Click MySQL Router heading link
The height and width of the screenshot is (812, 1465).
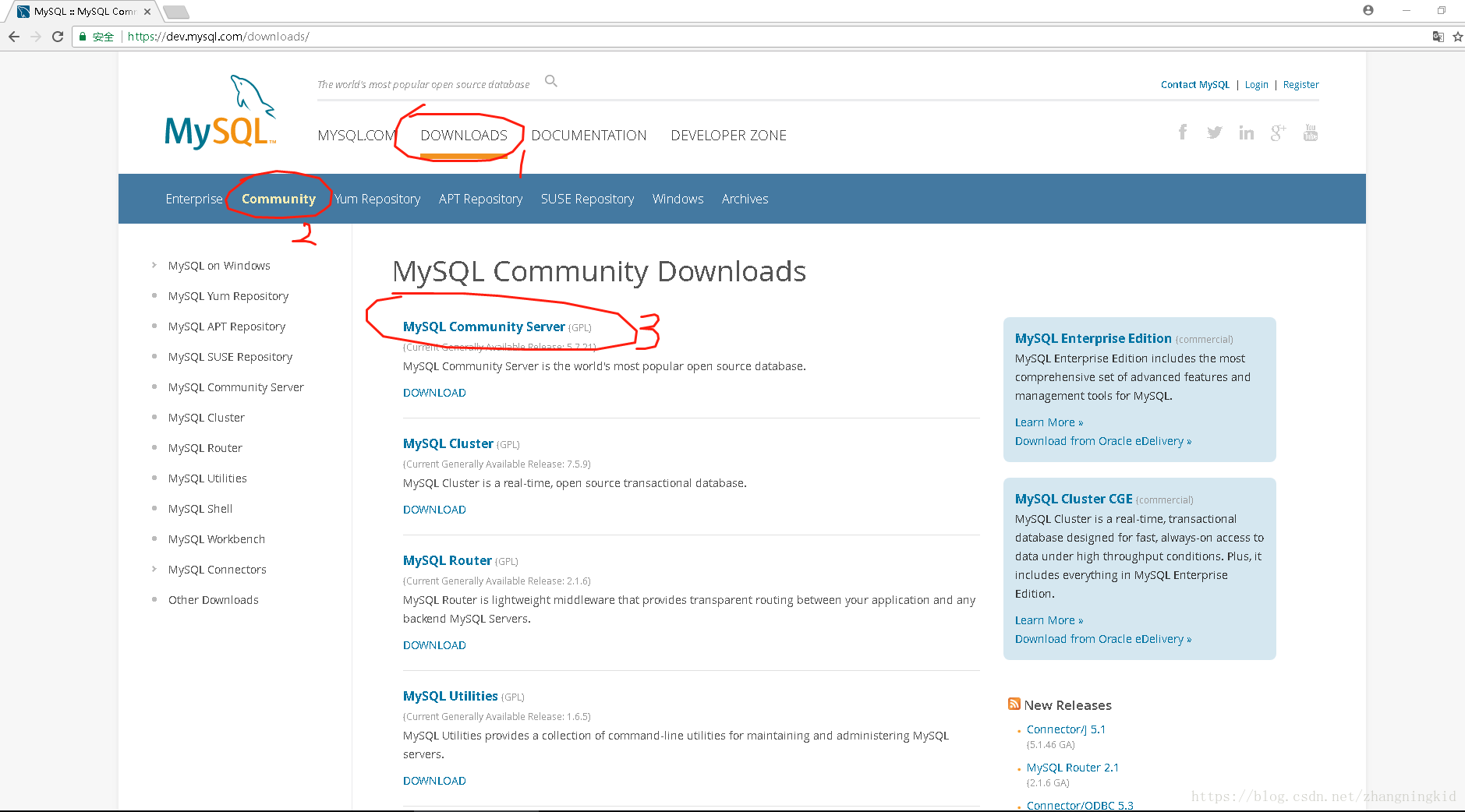tap(447, 560)
